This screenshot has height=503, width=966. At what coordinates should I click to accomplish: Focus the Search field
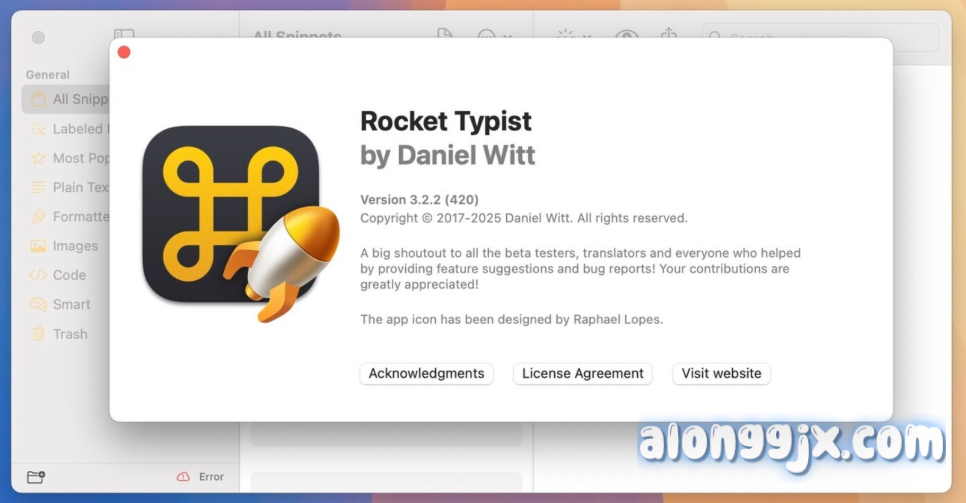[x=820, y=38]
